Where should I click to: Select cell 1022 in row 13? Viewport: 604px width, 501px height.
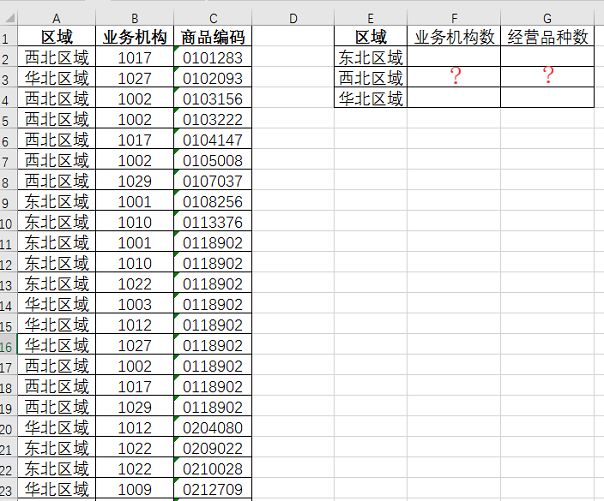click(x=134, y=284)
